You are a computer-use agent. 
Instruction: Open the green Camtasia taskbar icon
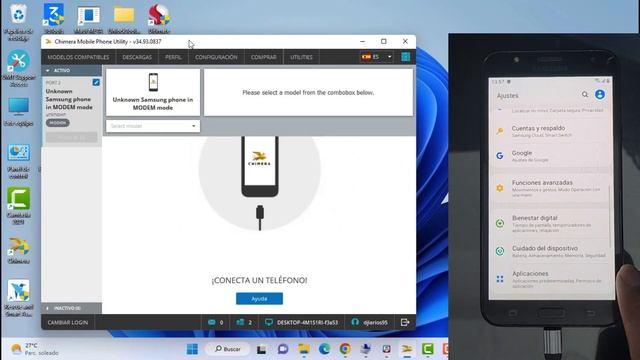coord(427,349)
